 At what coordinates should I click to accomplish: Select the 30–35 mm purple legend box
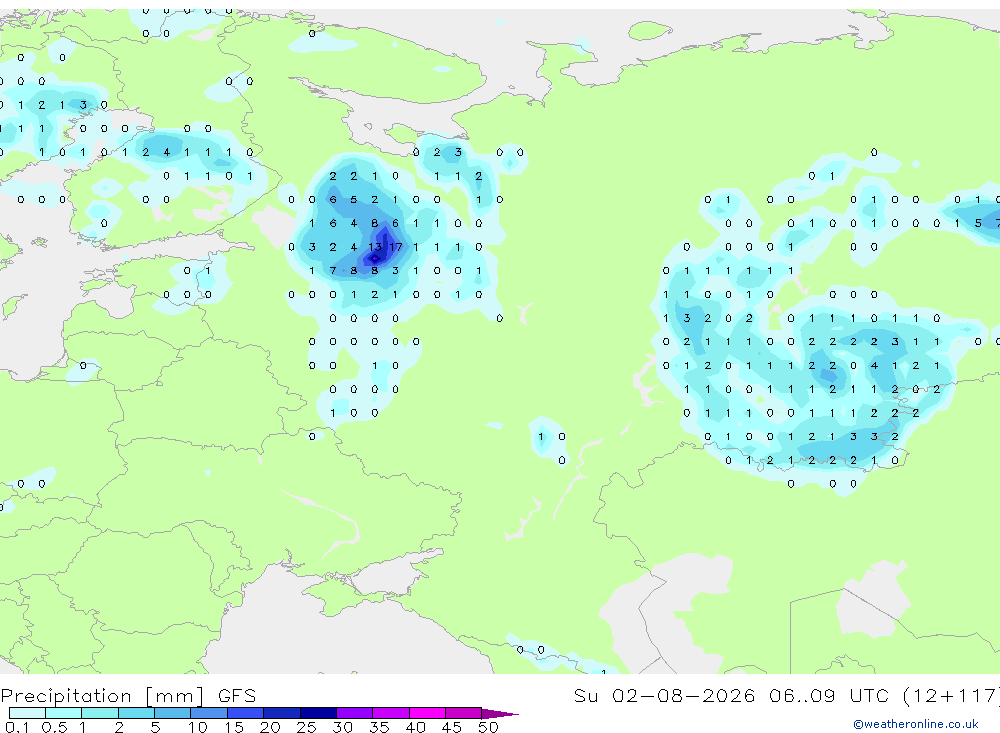[x=354, y=713]
